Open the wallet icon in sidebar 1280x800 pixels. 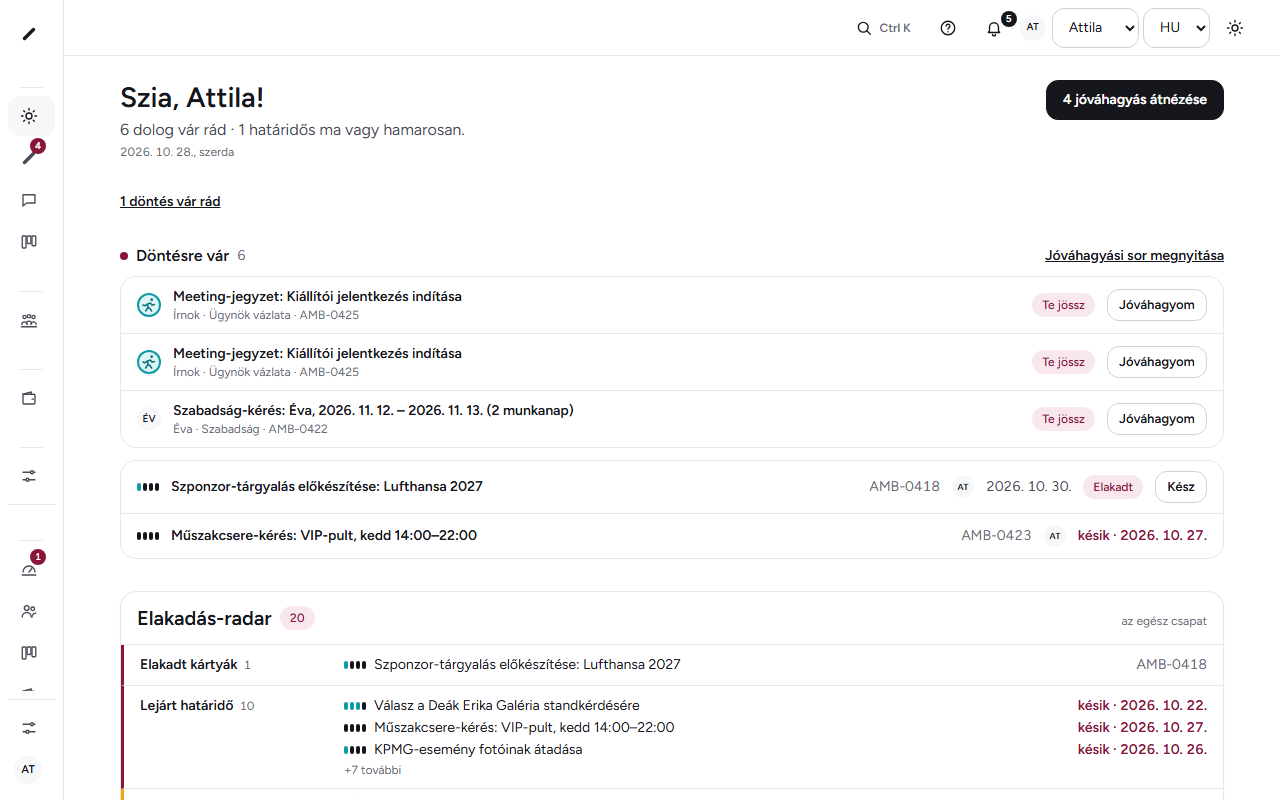click(30, 398)
